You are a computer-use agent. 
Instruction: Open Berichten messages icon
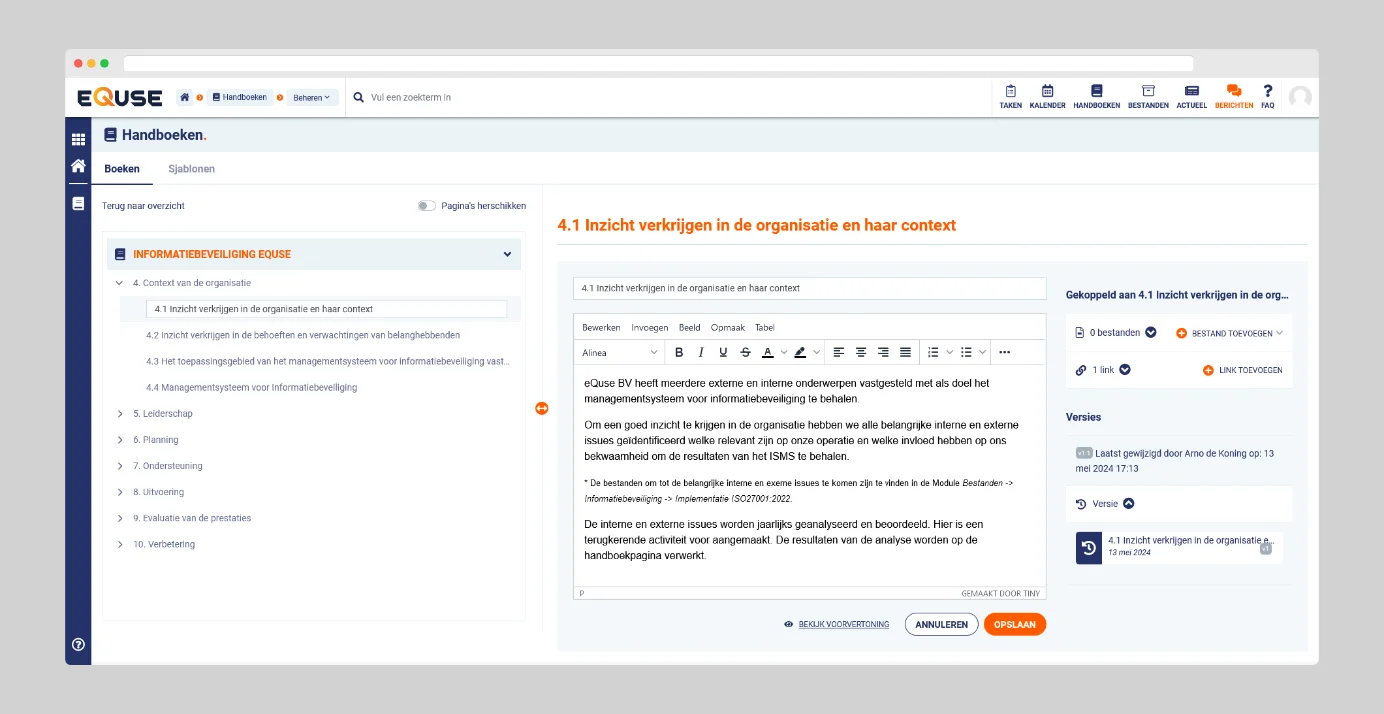[x=1233, y=96]
